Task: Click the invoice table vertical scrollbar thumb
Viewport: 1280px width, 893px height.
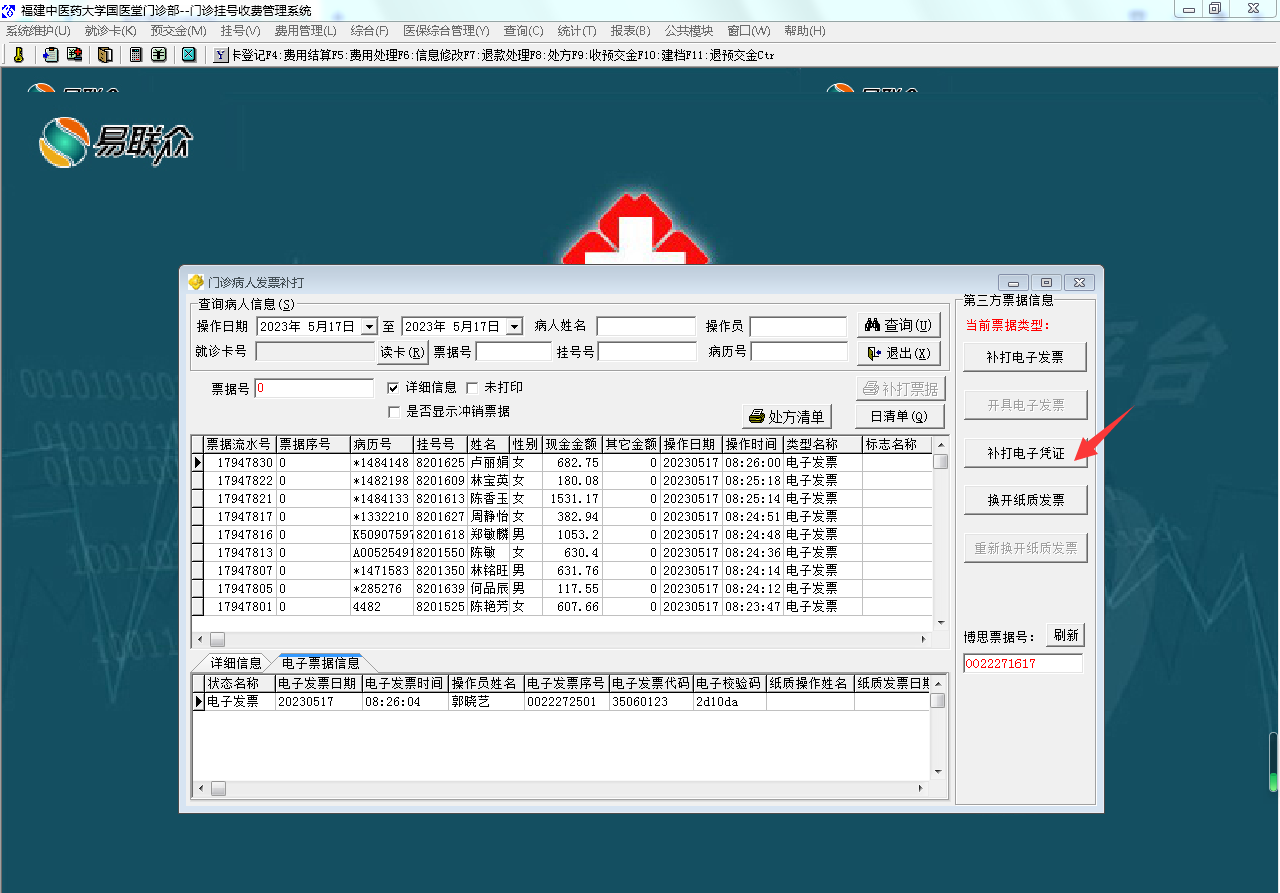Action: [941, 462]
